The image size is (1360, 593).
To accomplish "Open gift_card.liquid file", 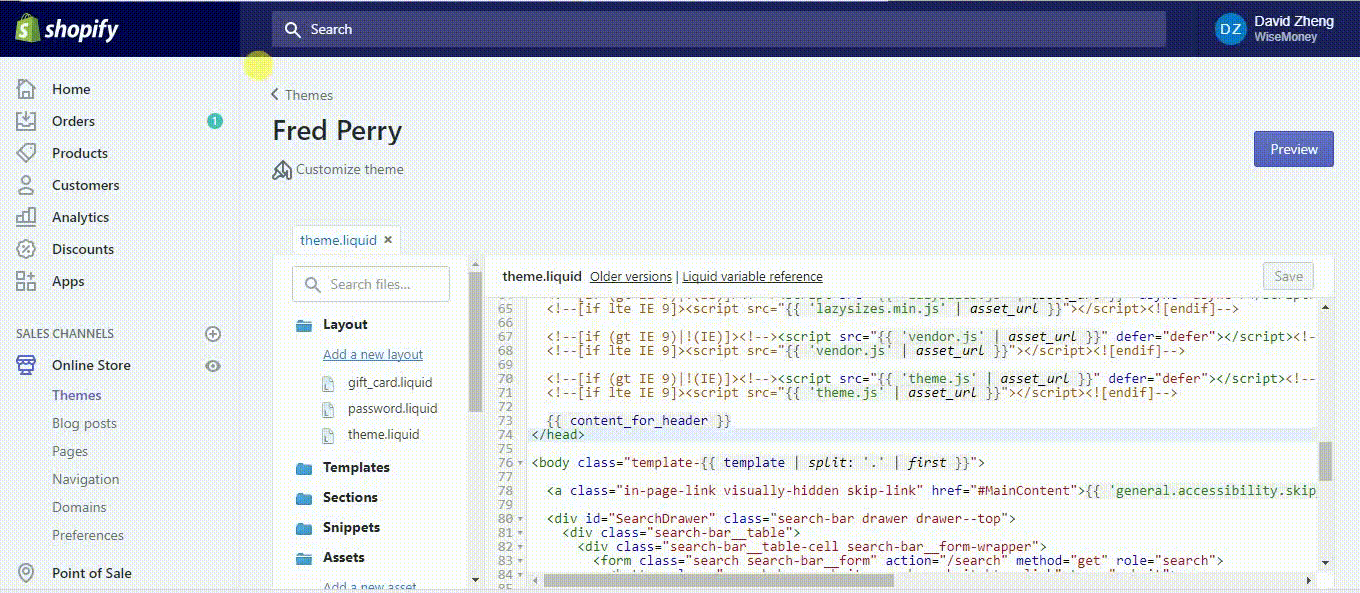I will 390,382.
